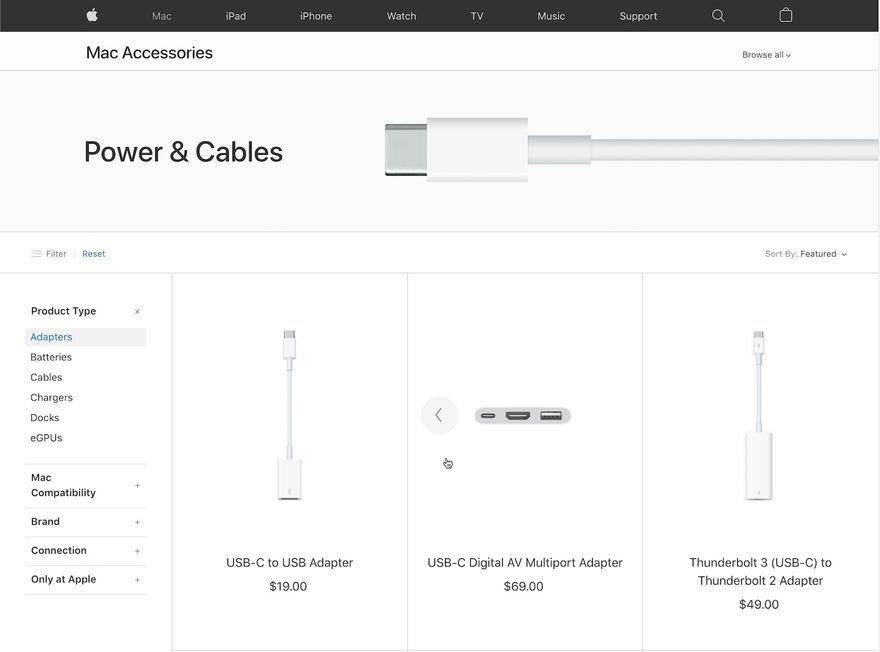
Task: Select the Batteries product type
Action: 51,357
